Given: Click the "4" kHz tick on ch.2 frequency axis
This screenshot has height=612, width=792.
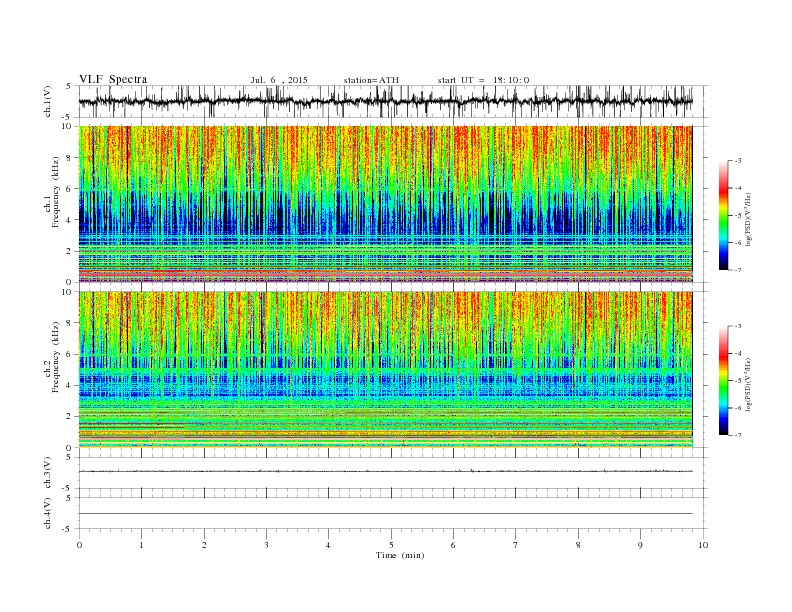Looking at the screenshot, I should [x=70, y=385].
